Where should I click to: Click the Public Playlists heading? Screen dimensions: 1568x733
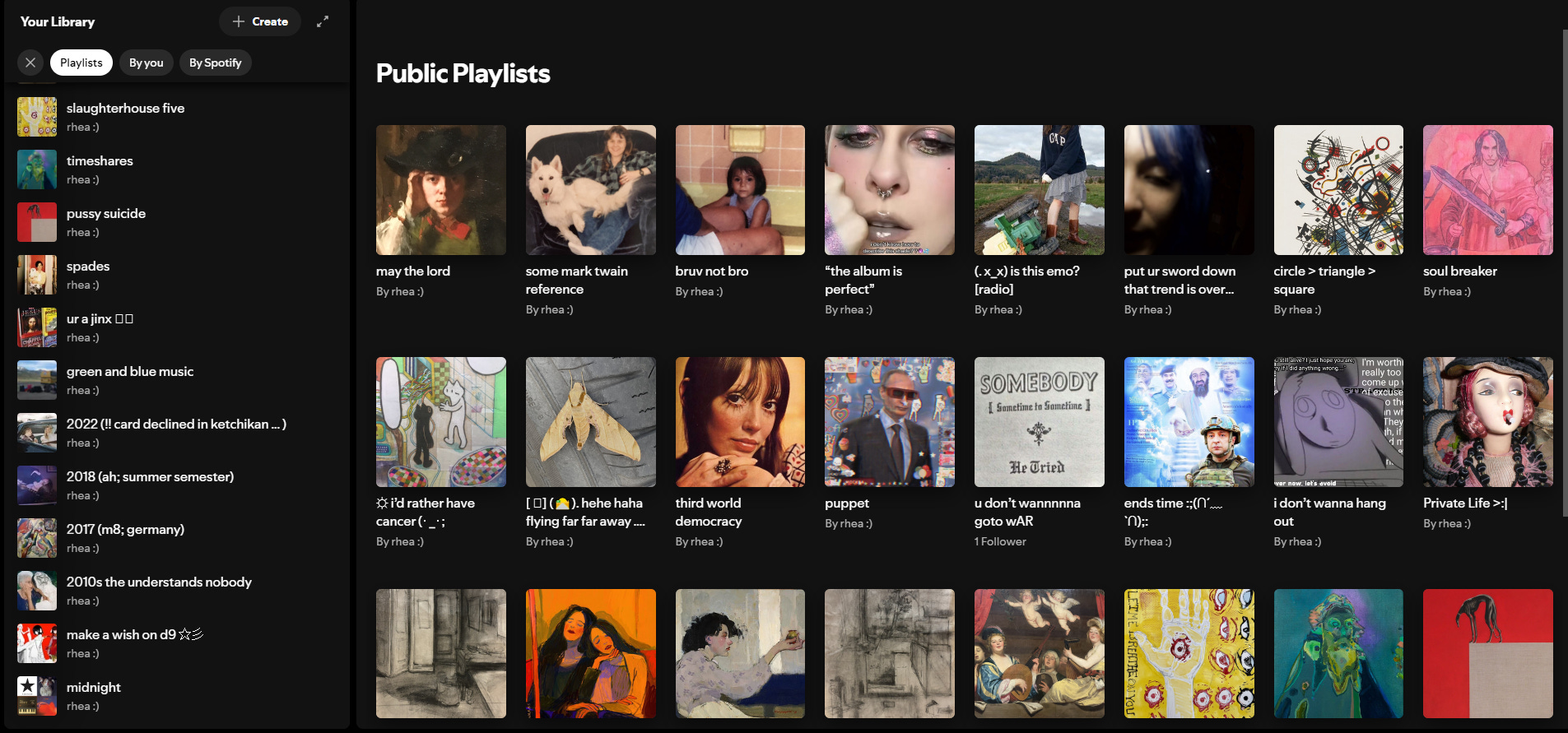[x=463, y=73]
